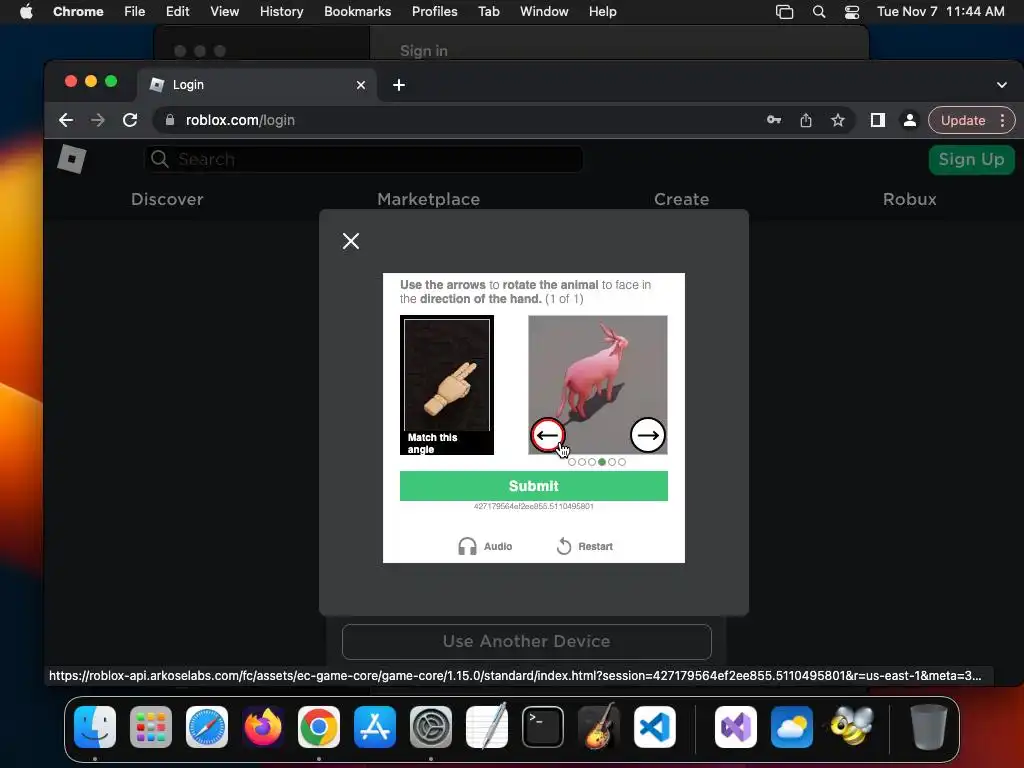Open the Discover page

click(167, 199)
